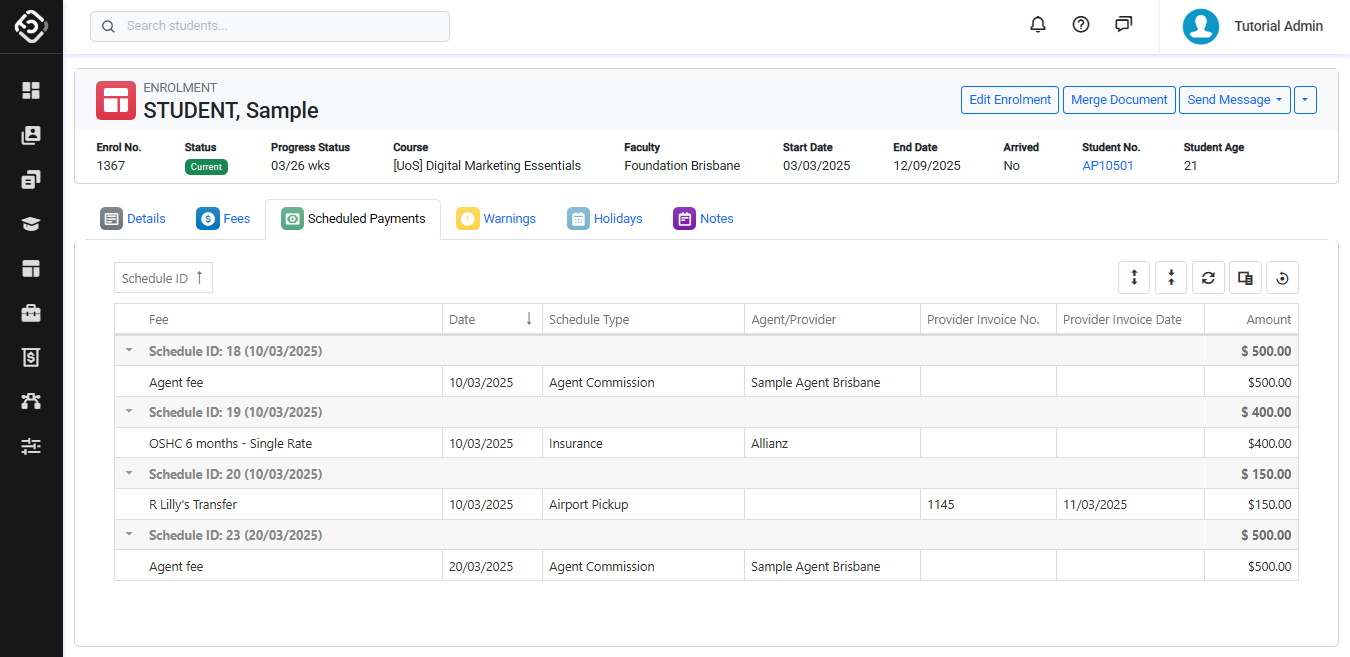Collapse the Schedule ID: 20 group
The image size is (1350, 657).
coord(128,474)
